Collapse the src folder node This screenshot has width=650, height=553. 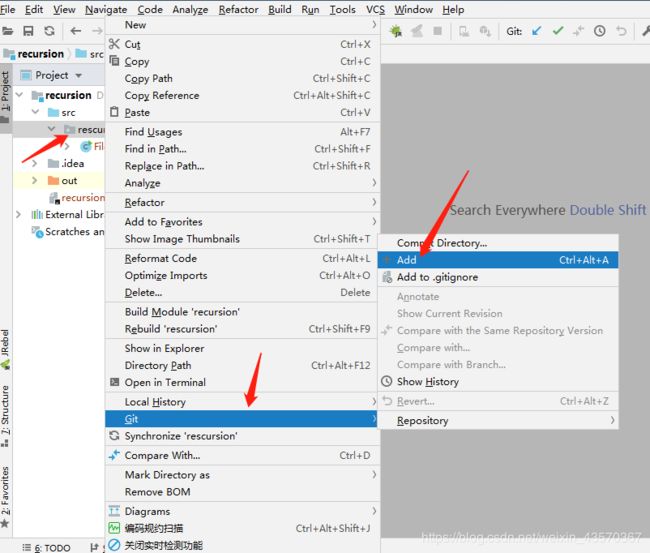click(x=35, y=112)
